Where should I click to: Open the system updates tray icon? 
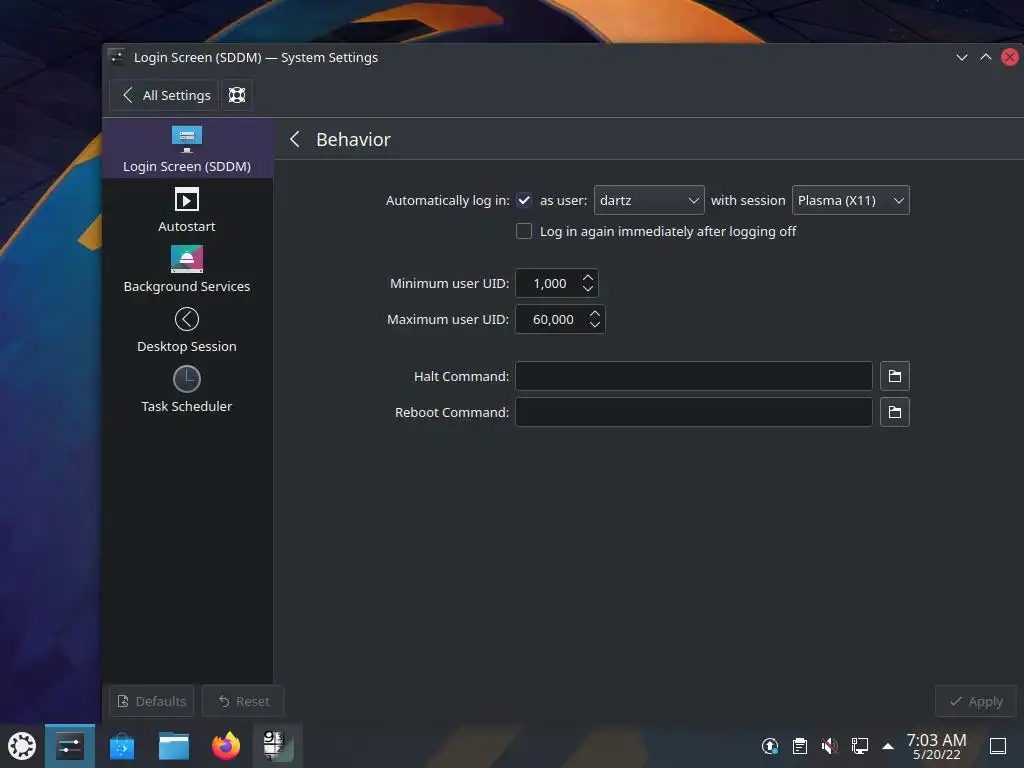770,746
